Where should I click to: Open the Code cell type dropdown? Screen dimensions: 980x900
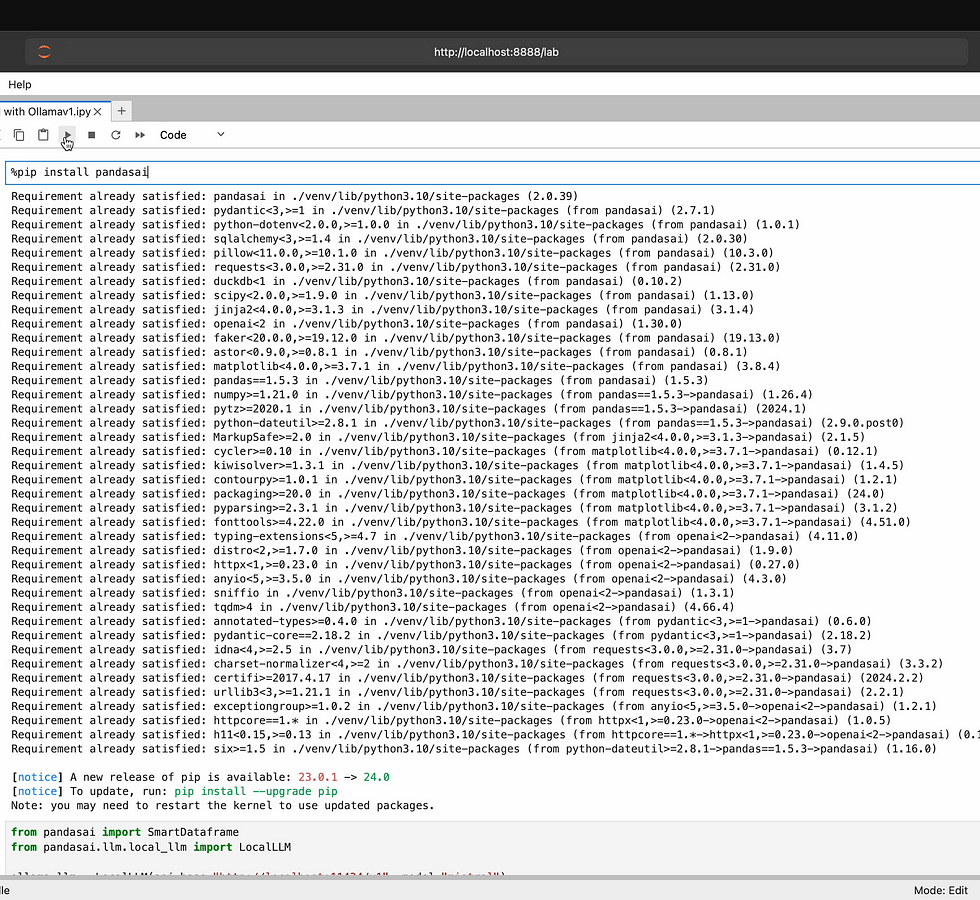click(x=192, y=135)
